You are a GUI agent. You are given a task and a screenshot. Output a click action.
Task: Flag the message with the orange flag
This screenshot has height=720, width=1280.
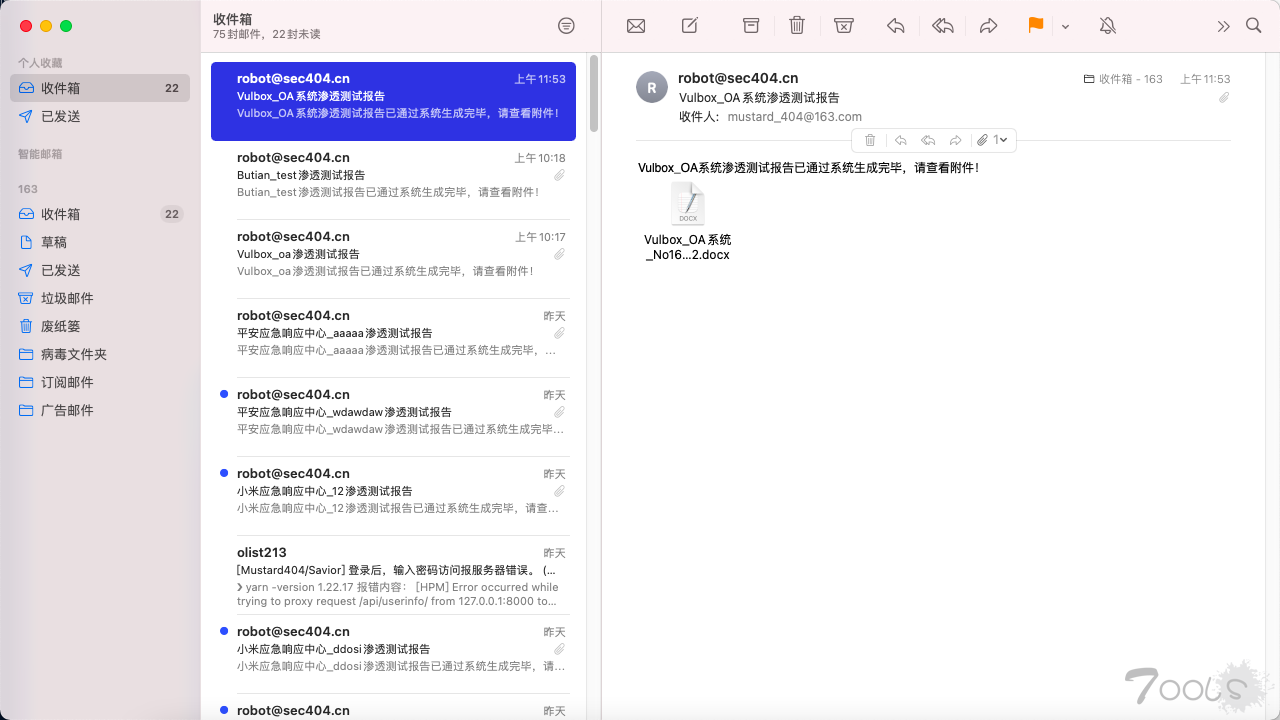pyautogui.click(x=1036, y=26)
